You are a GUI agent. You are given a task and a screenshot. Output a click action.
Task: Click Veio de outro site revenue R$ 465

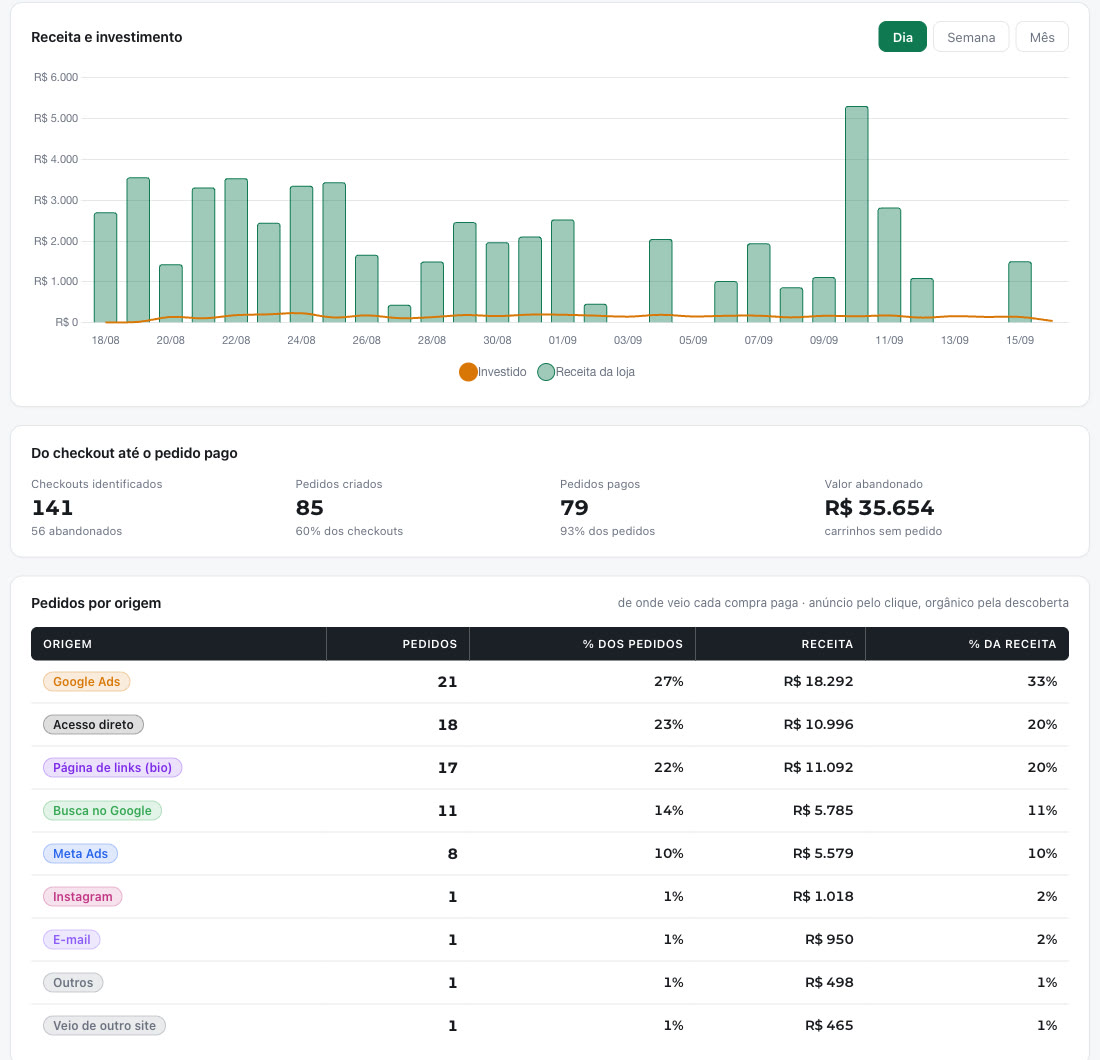click(829, 1026)
